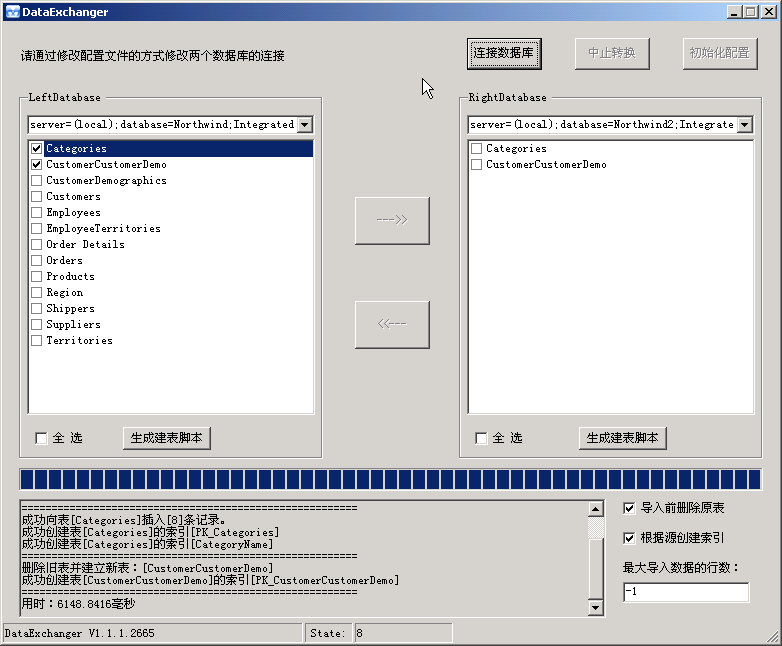The image size is (782, 646).
Task: Uncheck the Categories checkbox in LeftDatabase
Action: coord(36,149)
